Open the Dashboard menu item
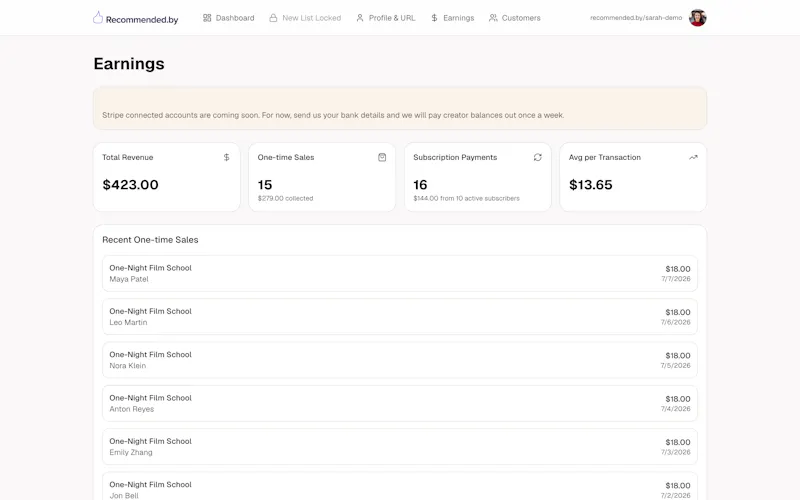 (x=229, y=18)
